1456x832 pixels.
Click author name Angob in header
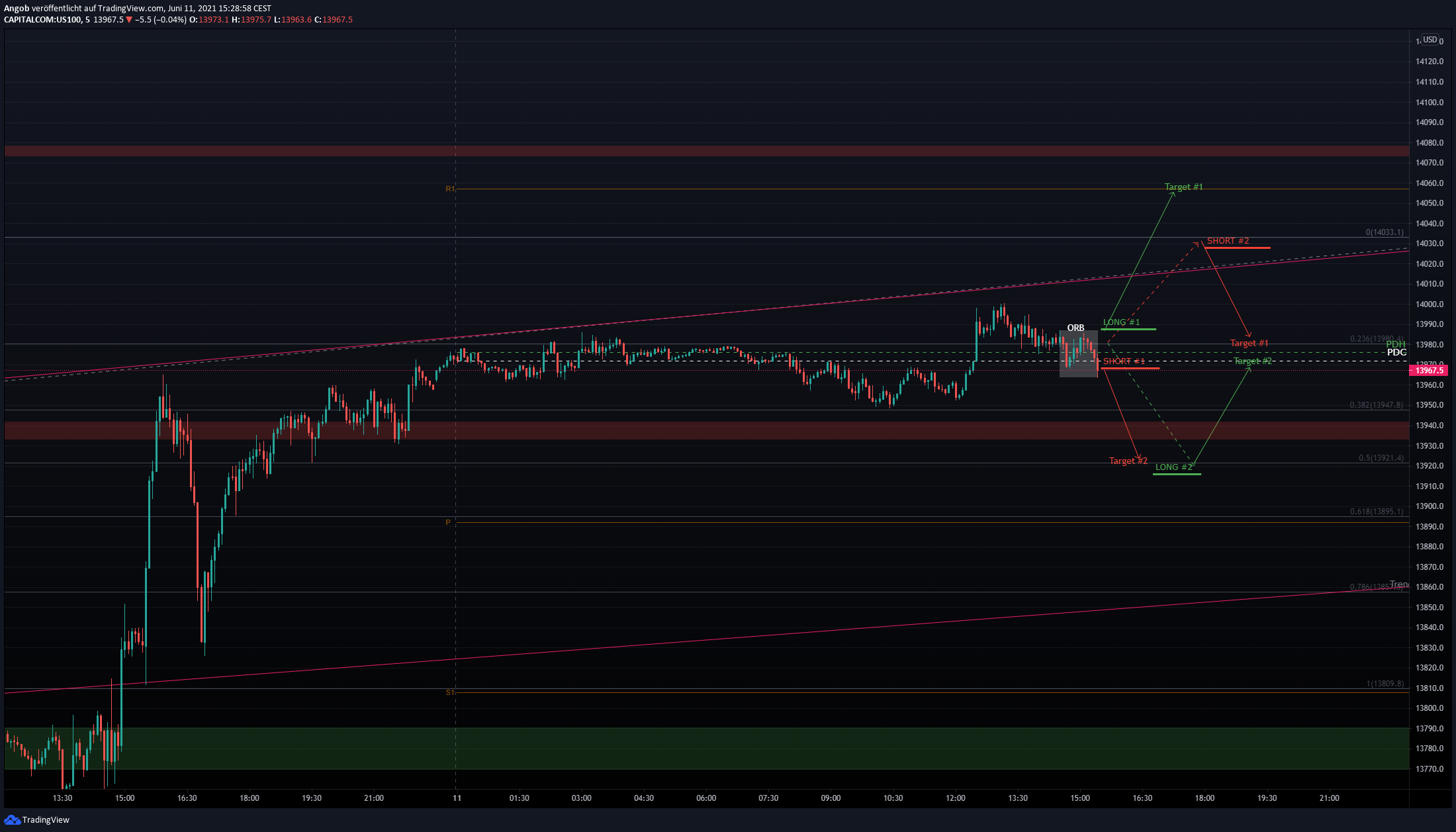pyautogui.click(x=17, y=9)
